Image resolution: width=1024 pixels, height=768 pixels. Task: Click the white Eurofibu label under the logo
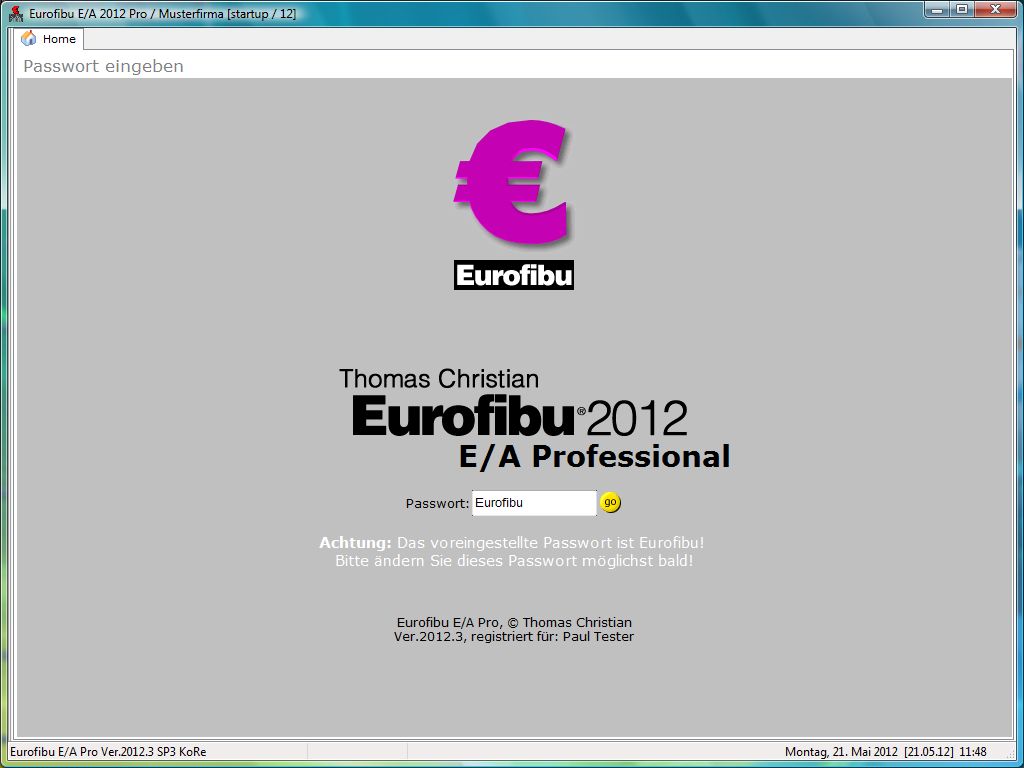point(514,276)
